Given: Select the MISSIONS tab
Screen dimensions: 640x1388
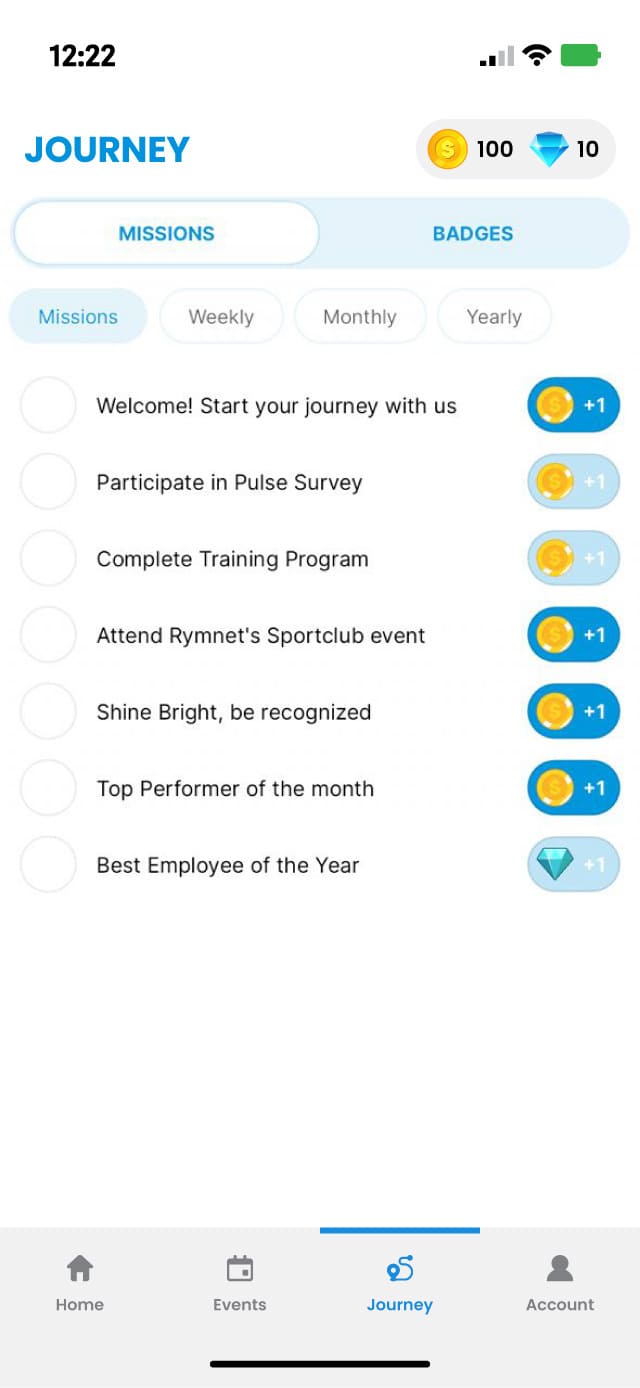Looking at the screenshot, I should tap(166, 234).
